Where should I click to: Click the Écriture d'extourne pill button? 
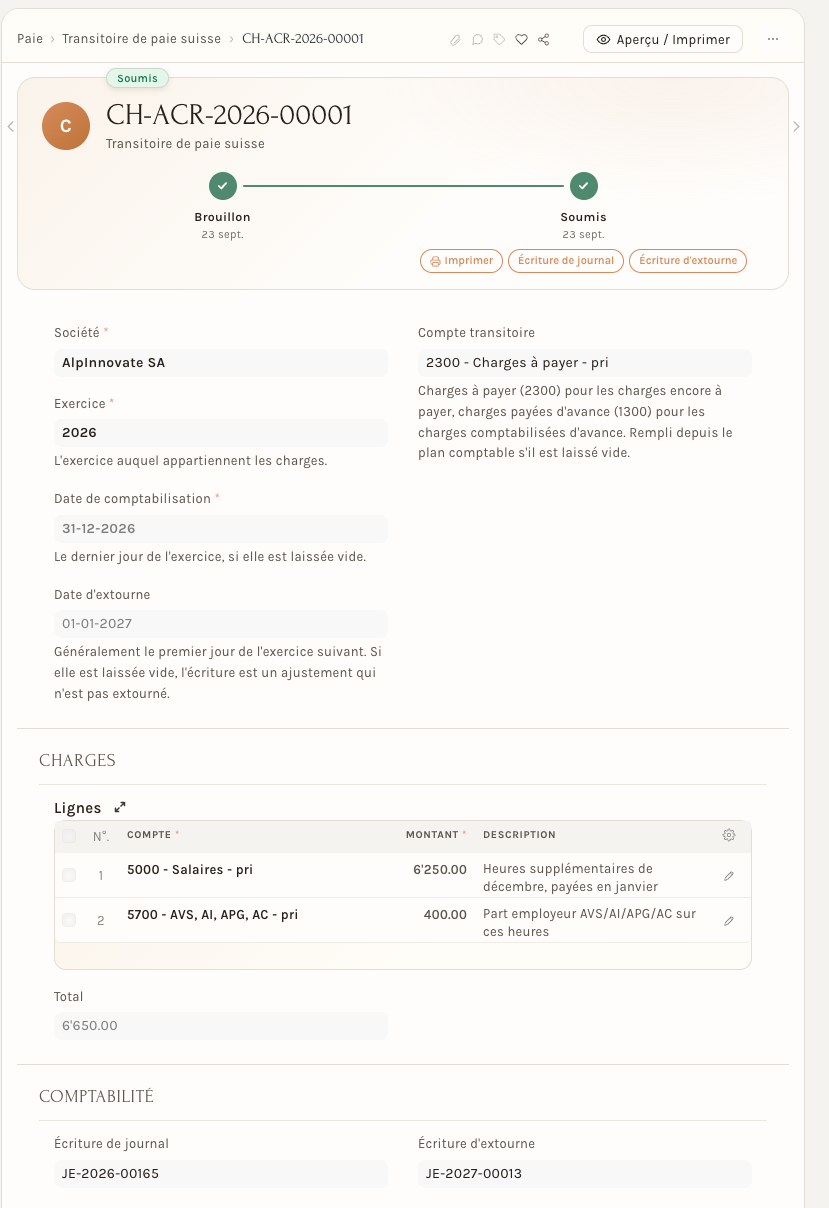coord(688,261)
